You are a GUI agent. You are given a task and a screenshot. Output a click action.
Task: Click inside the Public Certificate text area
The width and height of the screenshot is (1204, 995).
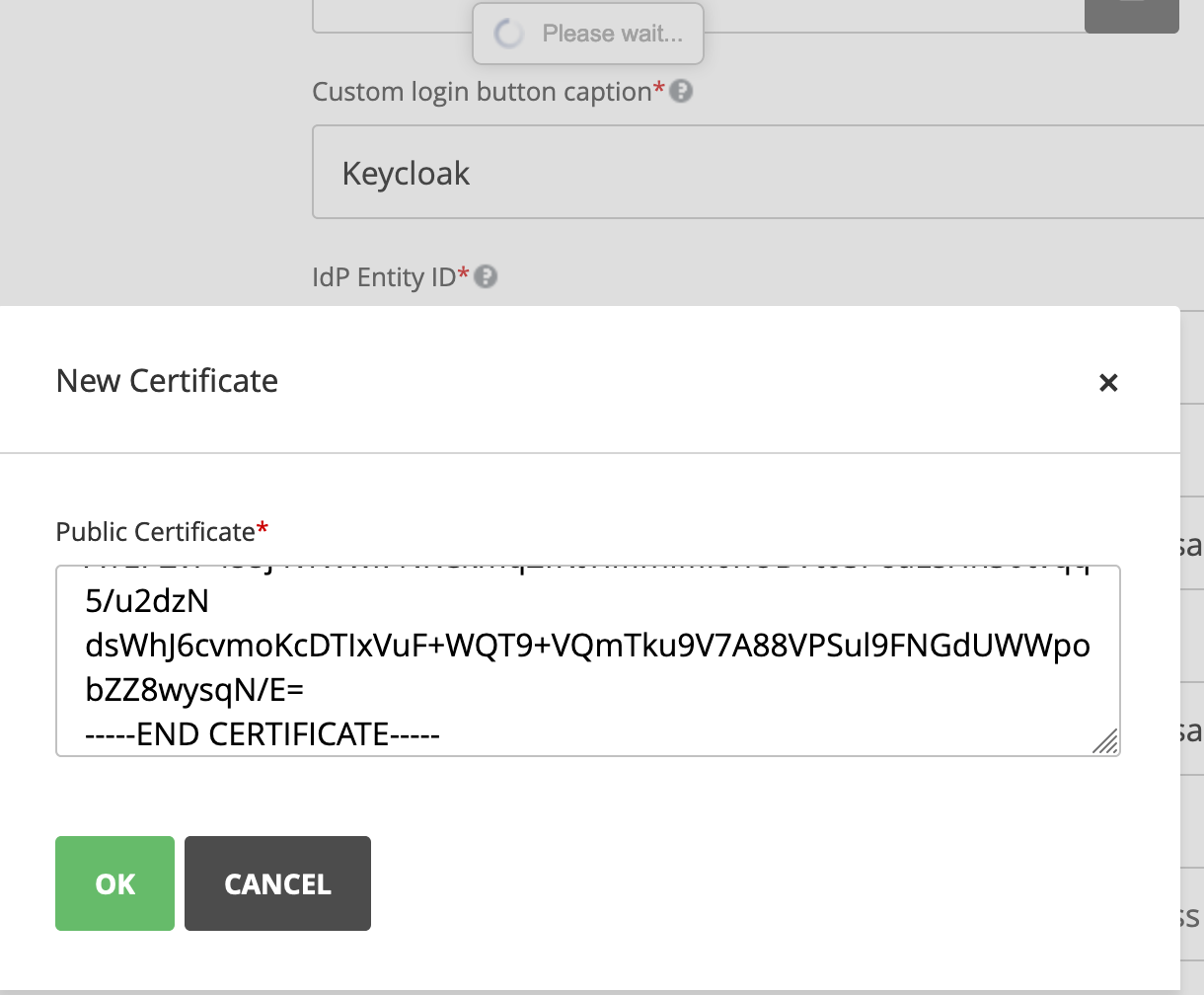[x=588, y=660]
